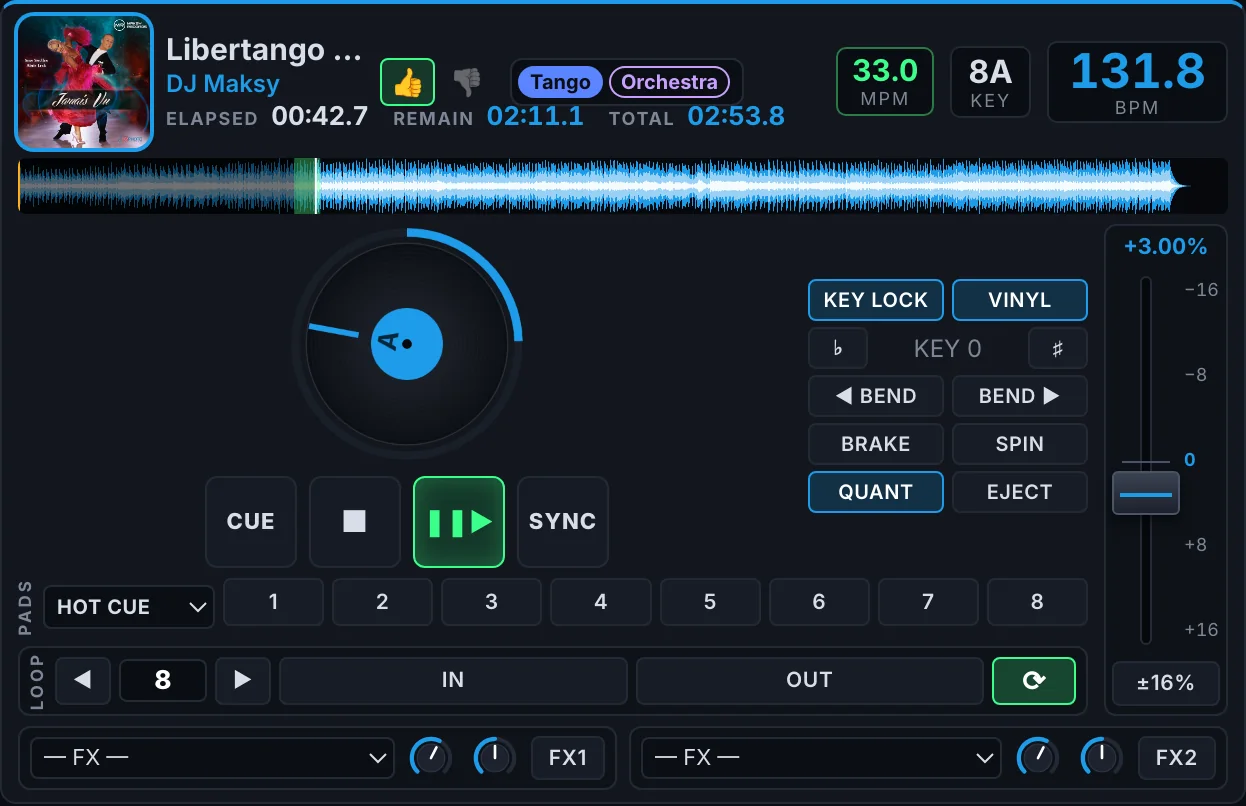Trigger hot cue pad 1
The image size is (1246, 806).
(x=273, y=602)
